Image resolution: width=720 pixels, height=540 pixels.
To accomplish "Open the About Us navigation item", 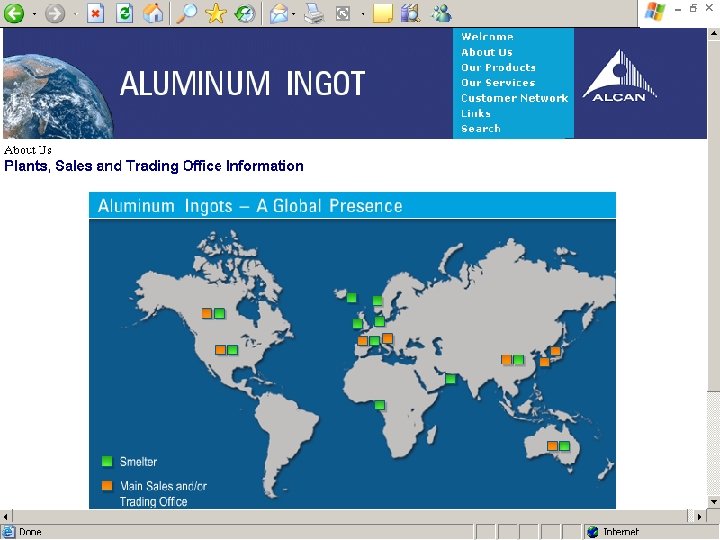I will [x=487, y=52].
